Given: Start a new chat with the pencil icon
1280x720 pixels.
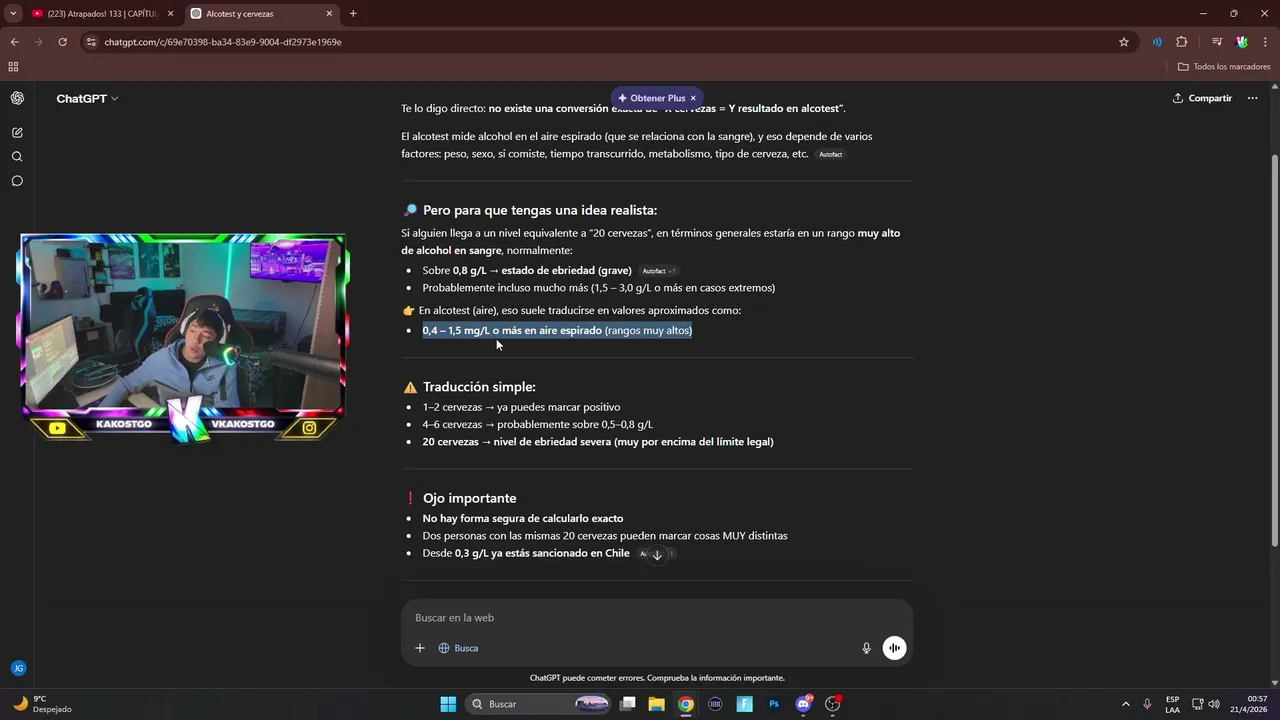Looking at the screenshot, I should tap(17, 132).
